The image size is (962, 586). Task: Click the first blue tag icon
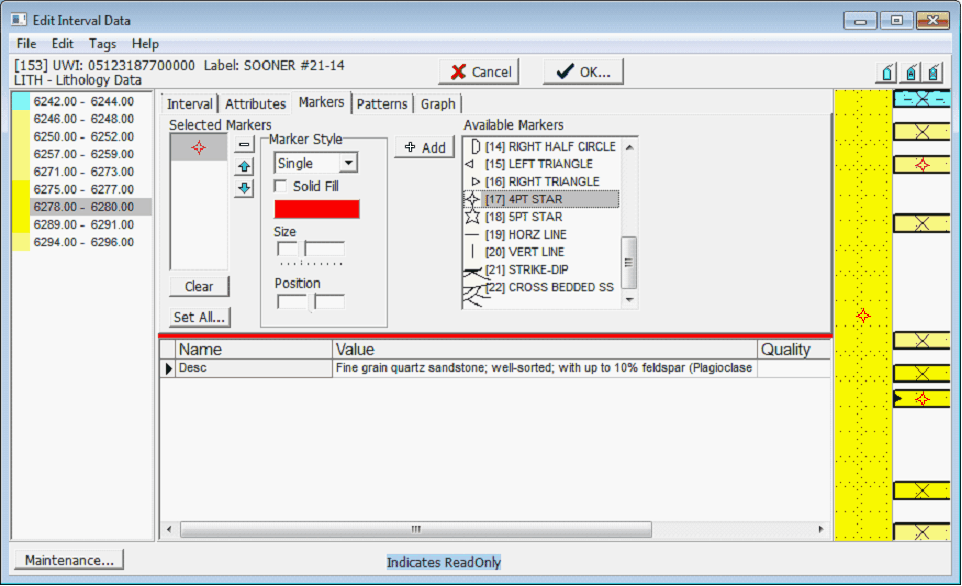886,72
